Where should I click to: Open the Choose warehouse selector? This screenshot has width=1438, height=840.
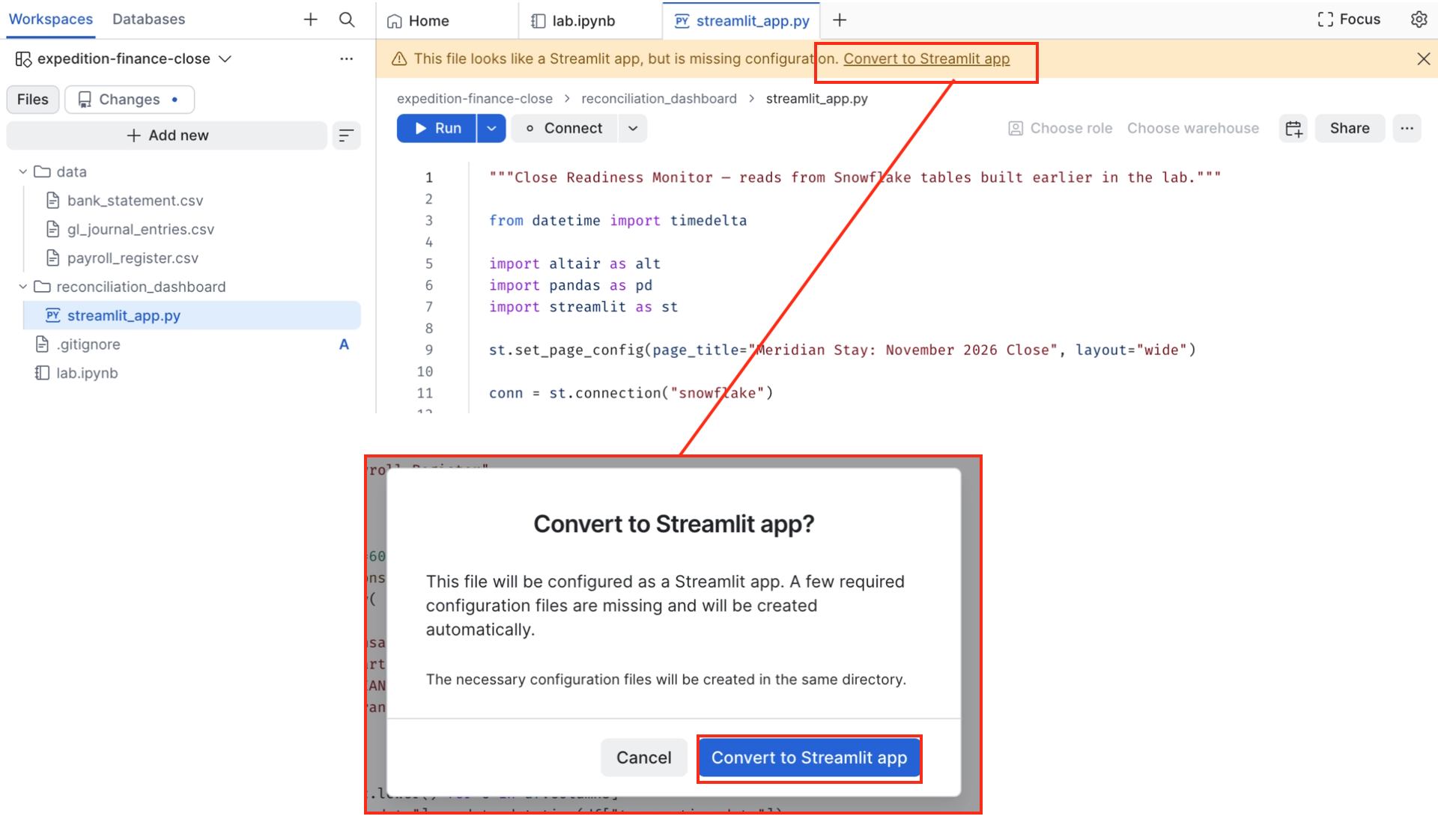click(1193, 128)
